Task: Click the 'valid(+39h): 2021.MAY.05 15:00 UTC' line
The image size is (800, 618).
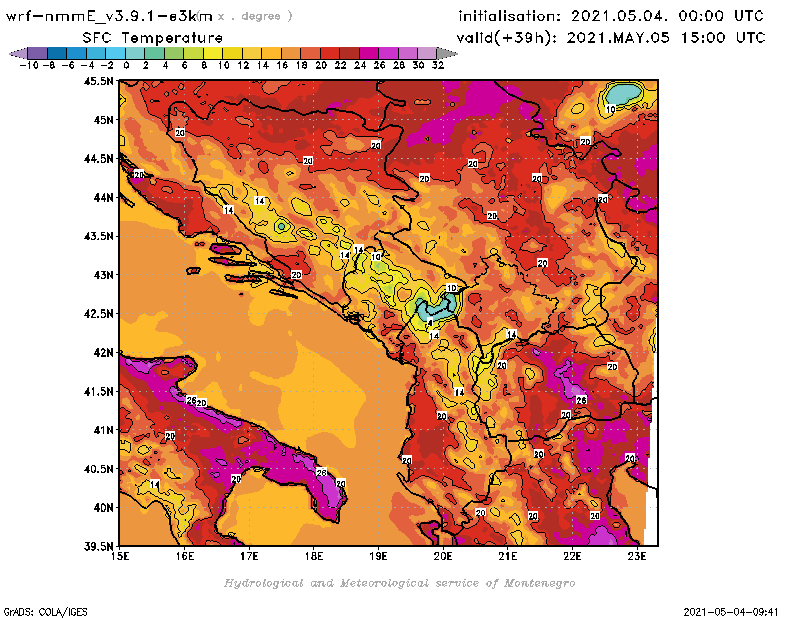Action: point(611,38)
